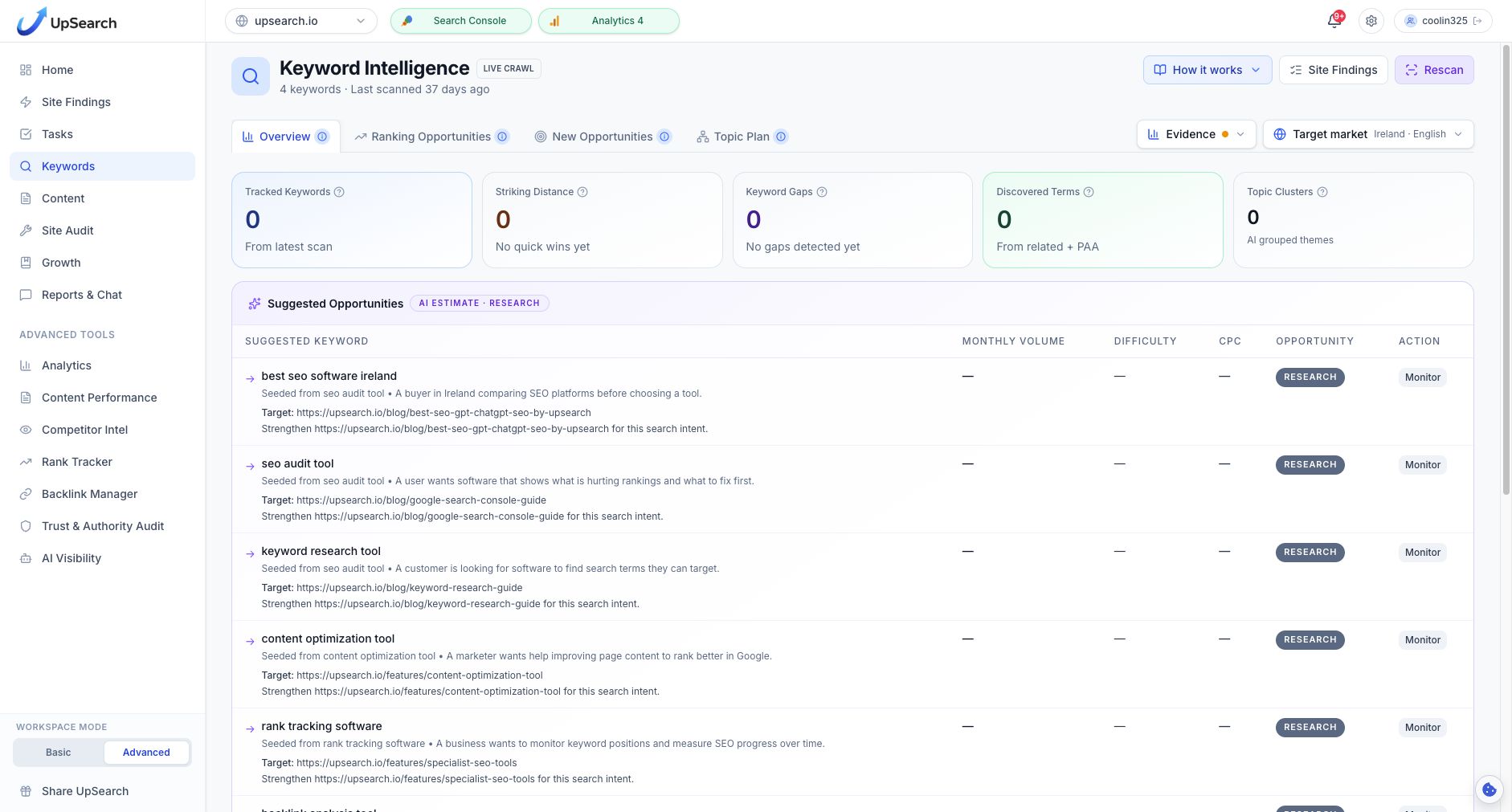The image size is (1512, 812).
Task: Click help icon on Tracked Keywords card
Action: click(339, 192)
